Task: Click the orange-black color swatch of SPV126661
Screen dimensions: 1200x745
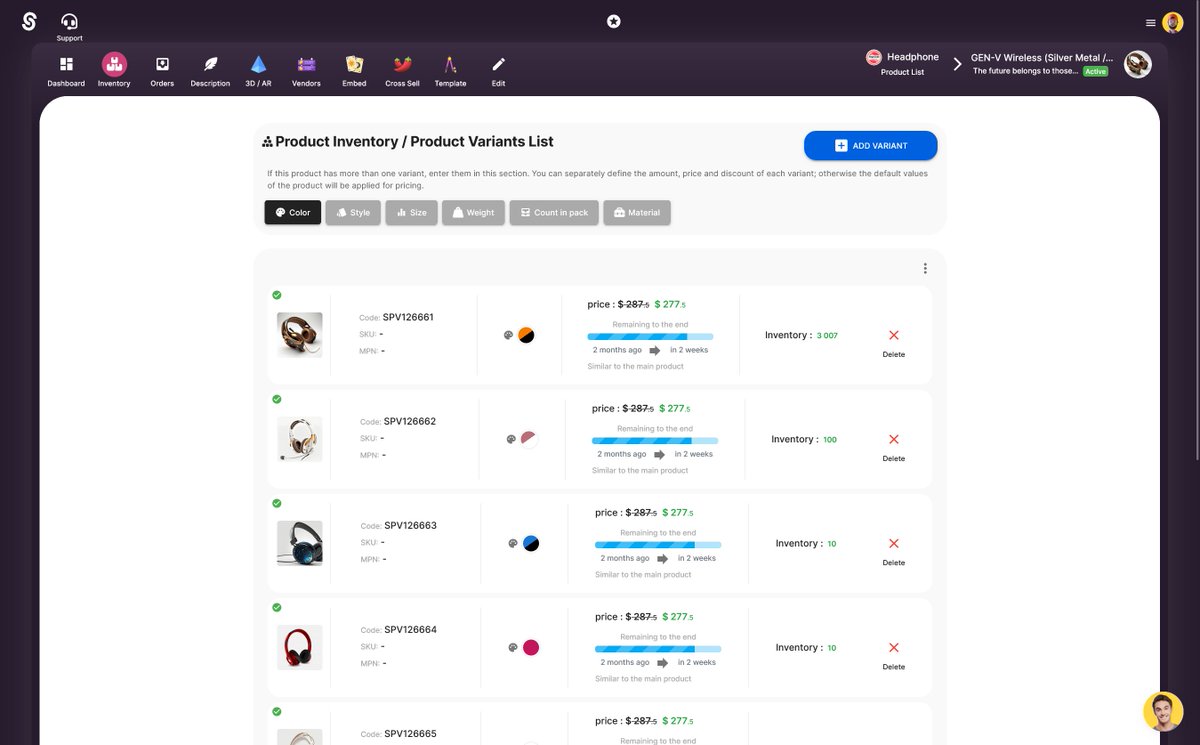Action: click(526, 335)
